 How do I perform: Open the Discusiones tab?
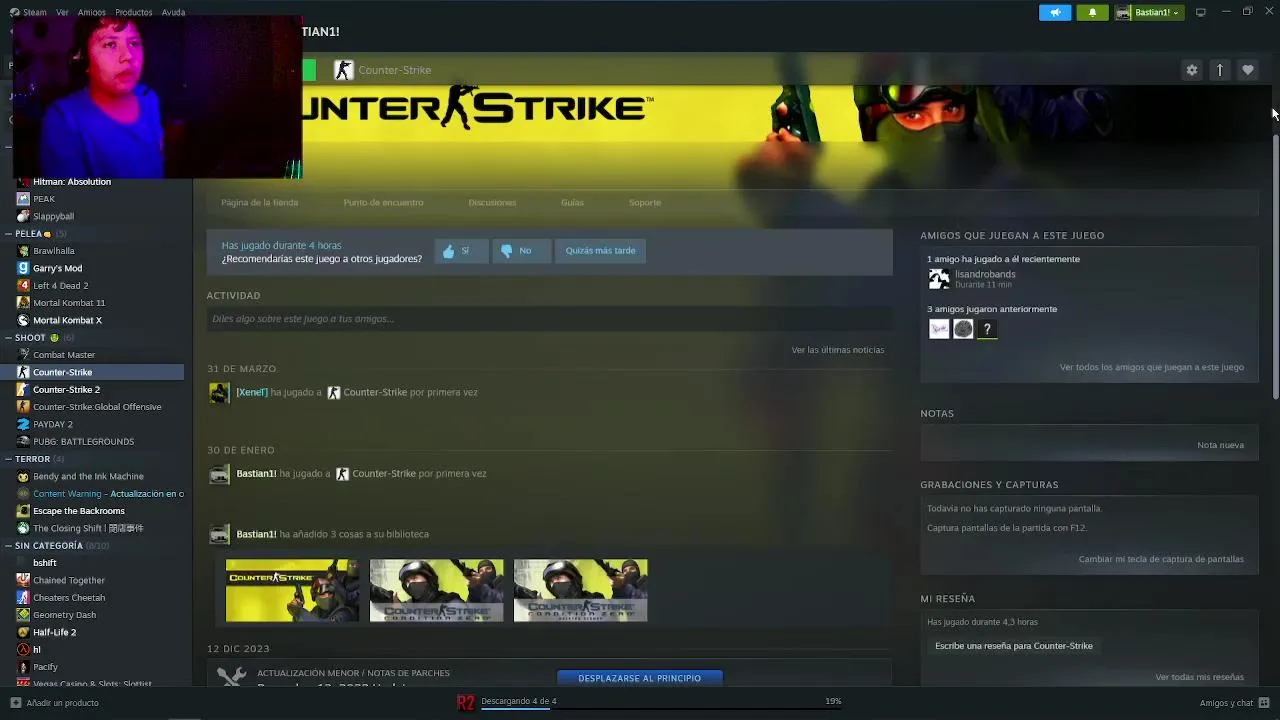[492, 203]
